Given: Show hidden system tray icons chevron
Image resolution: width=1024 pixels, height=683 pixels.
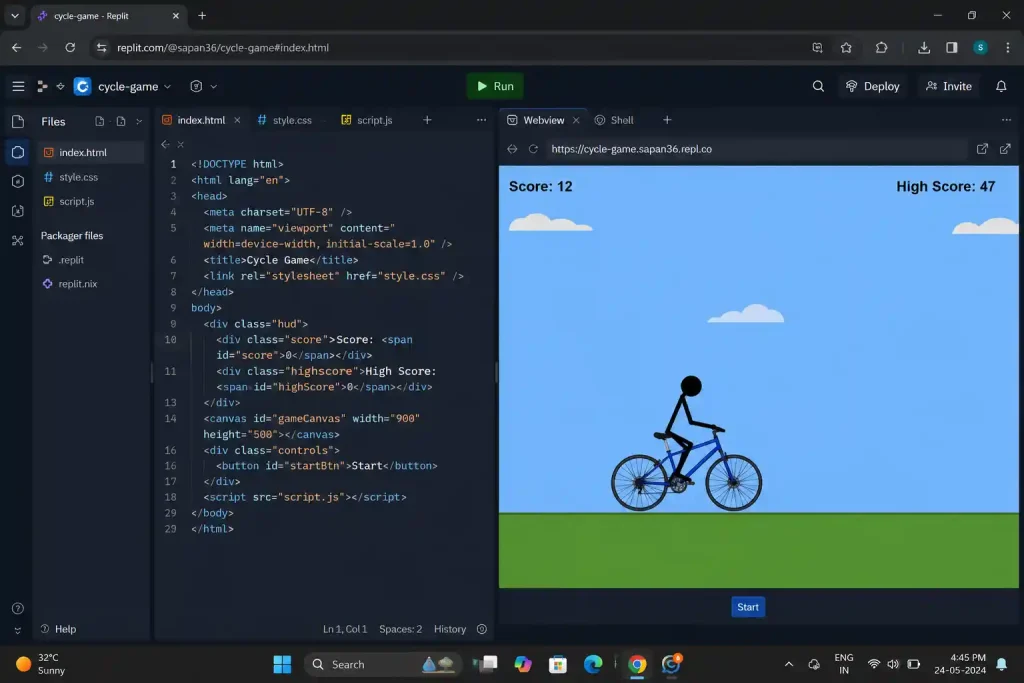Looking at the screenshot, I should pyautogui.click(x=789, y=664).
